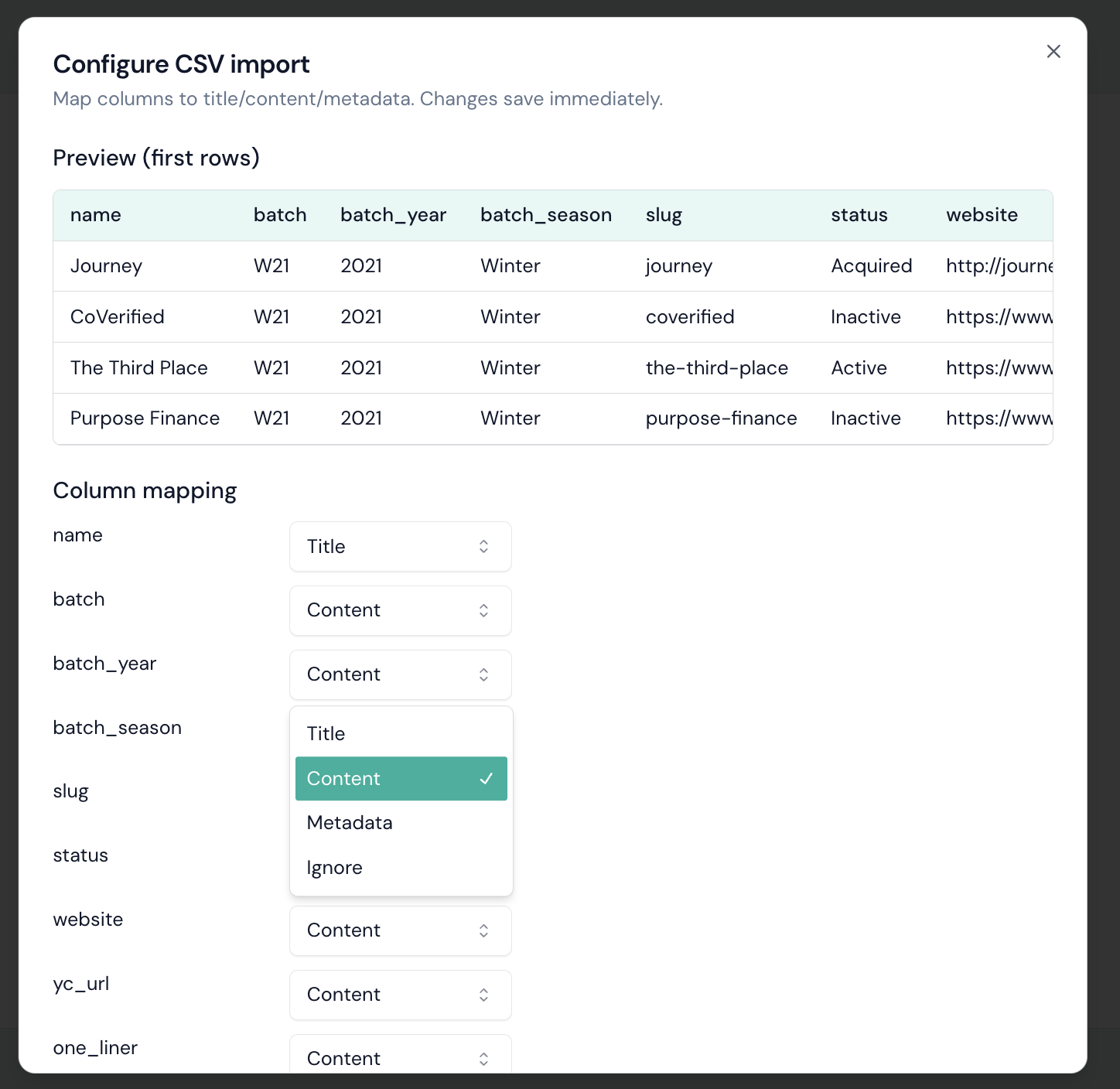
Task: Click the checkmark icon beside Content
Action: [486, 779]
